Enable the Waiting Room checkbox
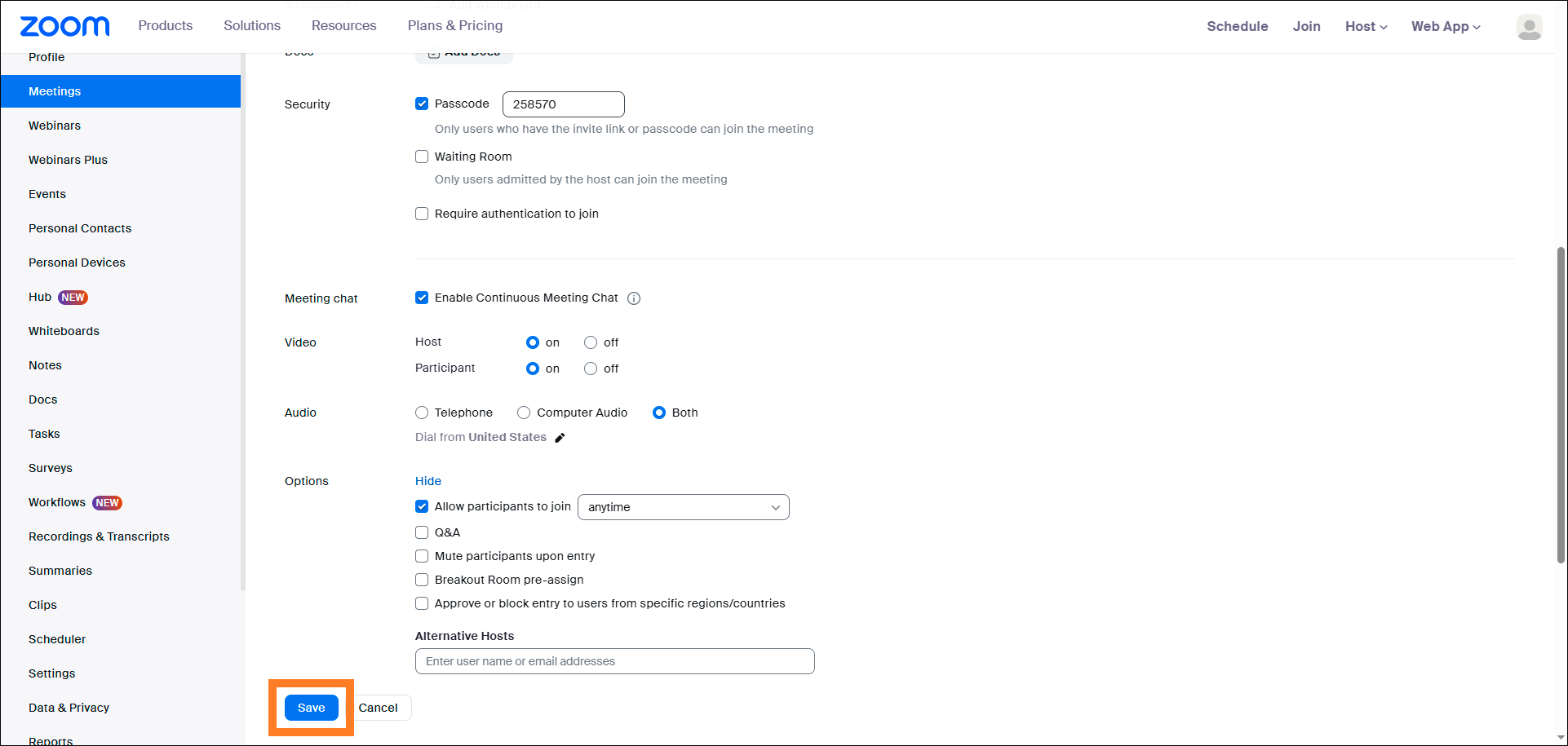1568x746 pixels. (x=422, y=157)
